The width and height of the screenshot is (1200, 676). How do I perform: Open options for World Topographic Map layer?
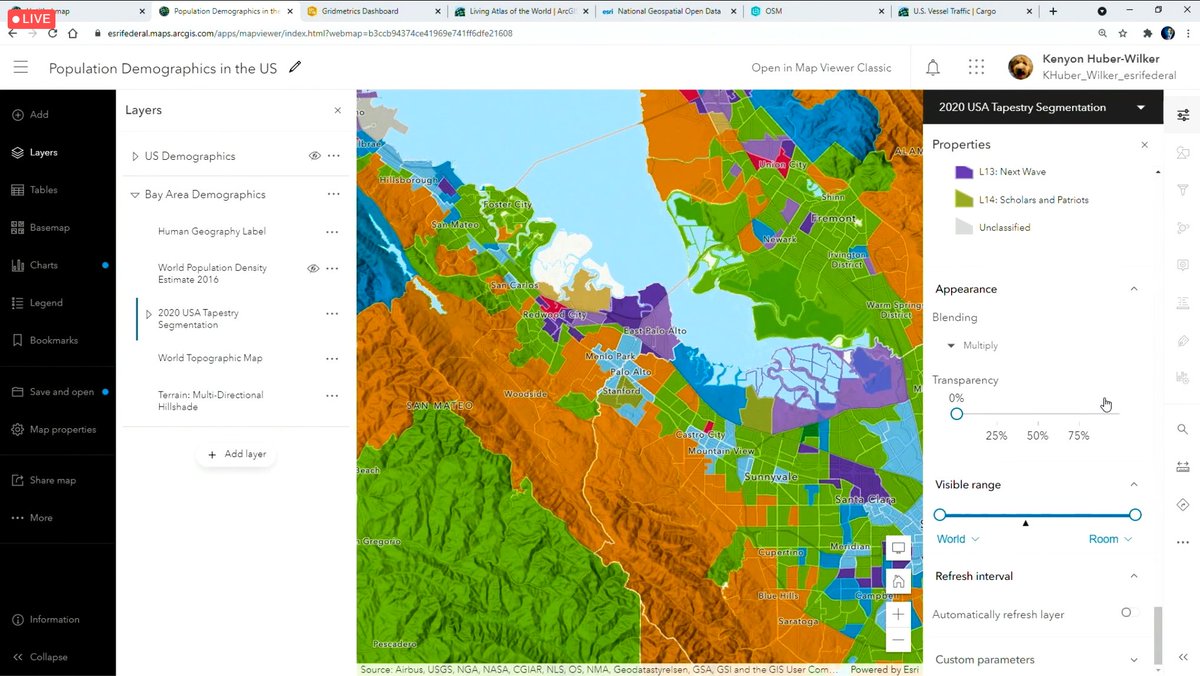click(333, 357)
